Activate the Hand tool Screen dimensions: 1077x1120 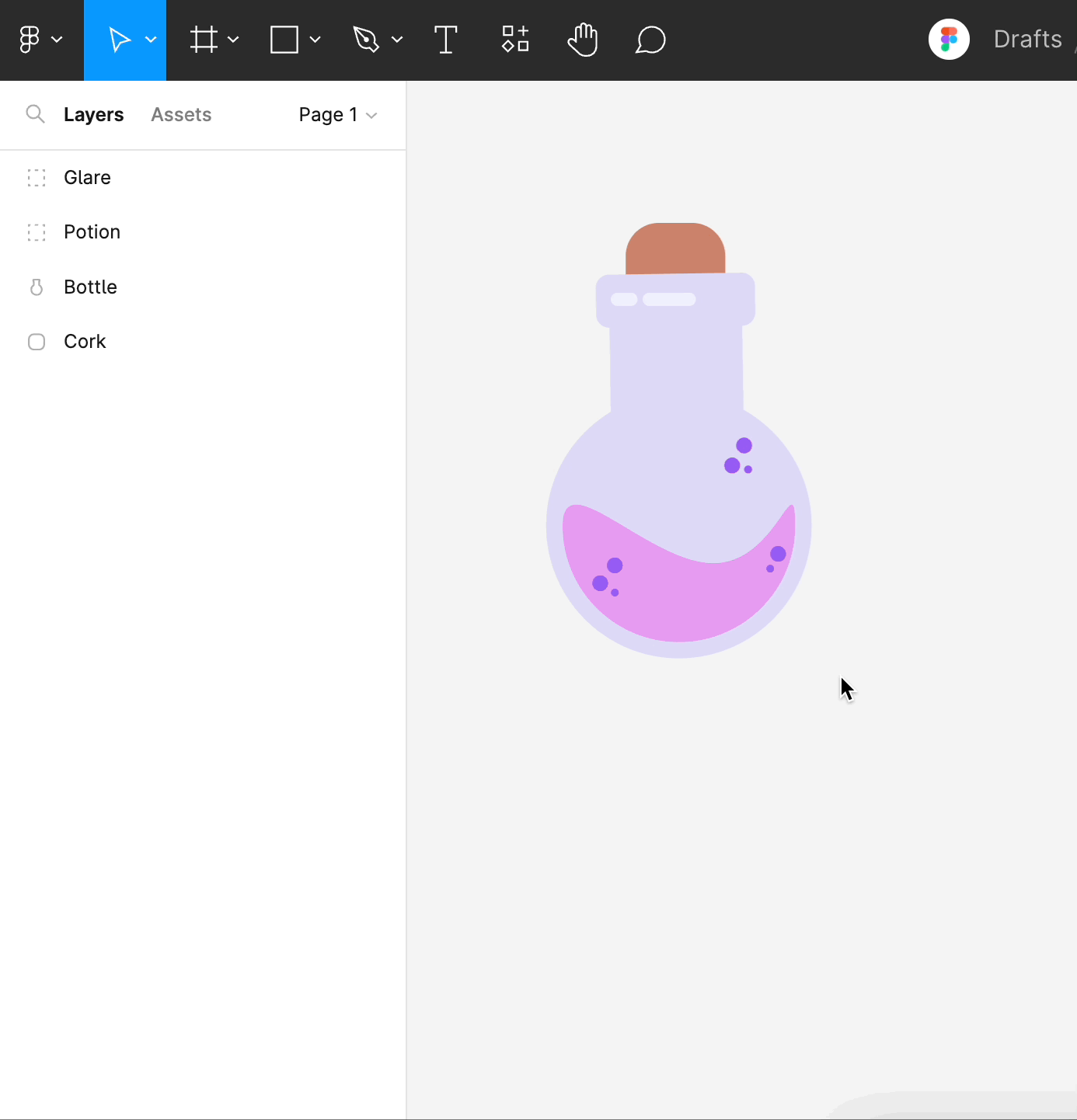582,40
